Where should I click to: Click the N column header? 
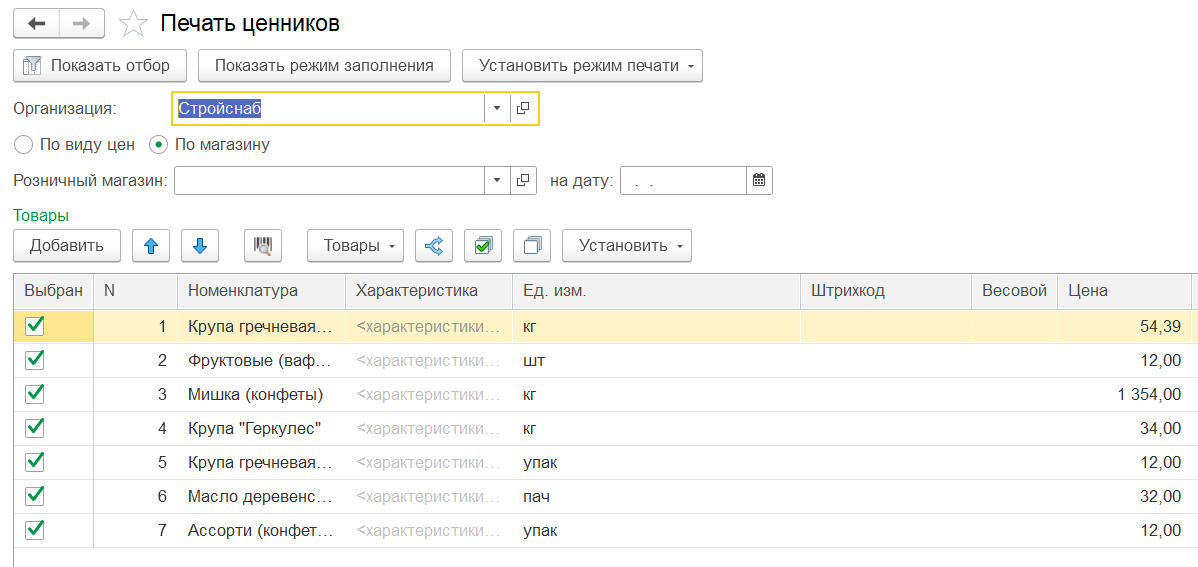pos(135,291)
